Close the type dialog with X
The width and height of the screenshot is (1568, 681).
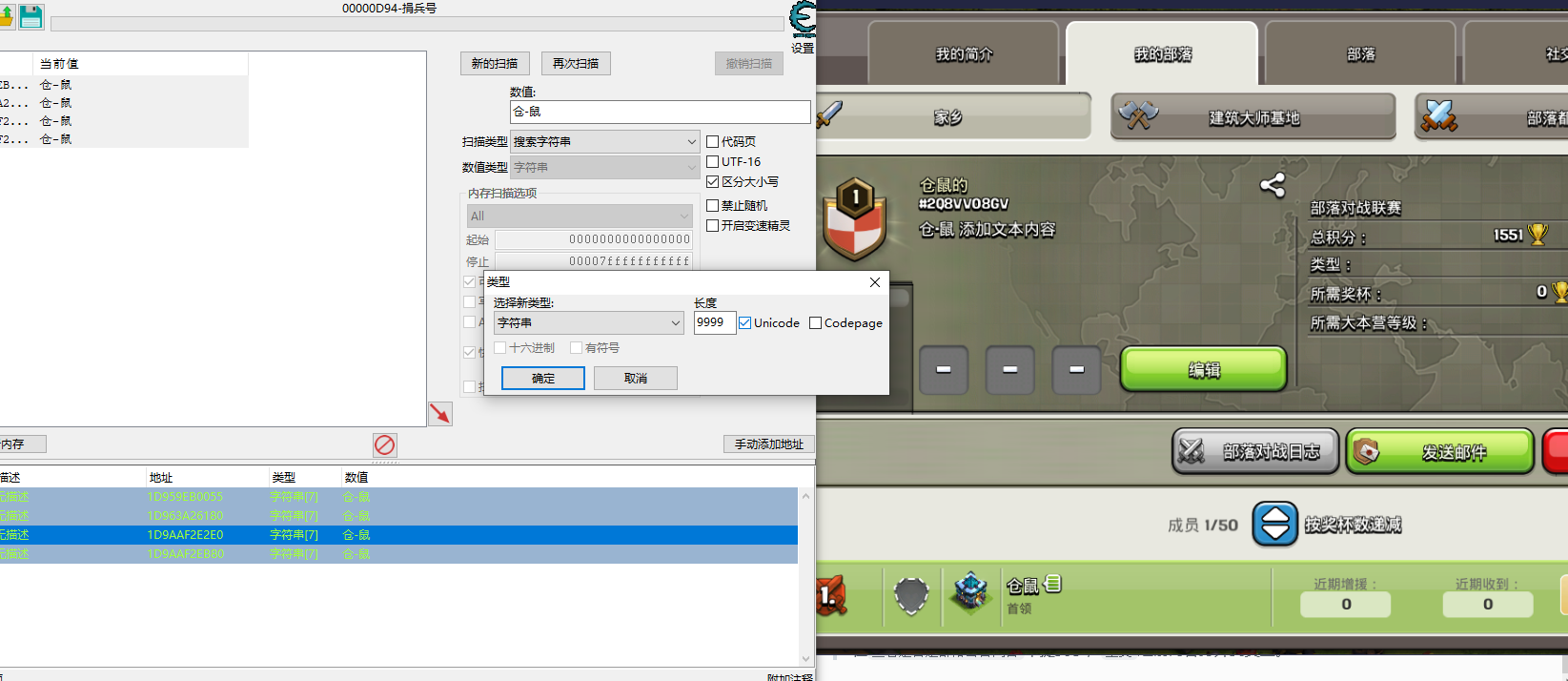tap(875, 282)
